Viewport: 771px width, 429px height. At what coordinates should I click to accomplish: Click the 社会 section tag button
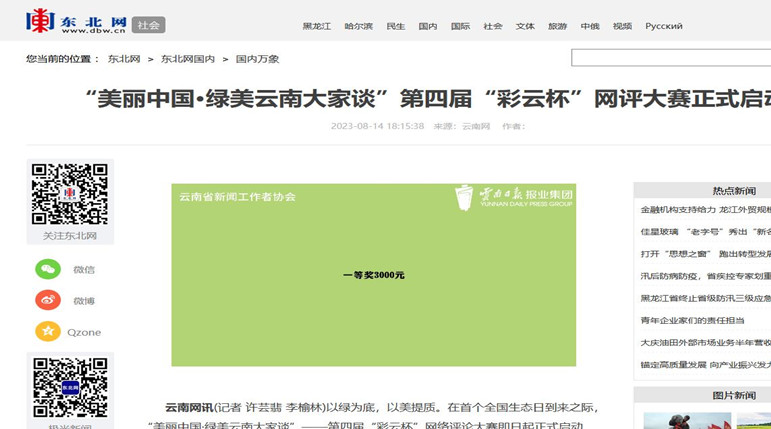[x=149, y=25]
